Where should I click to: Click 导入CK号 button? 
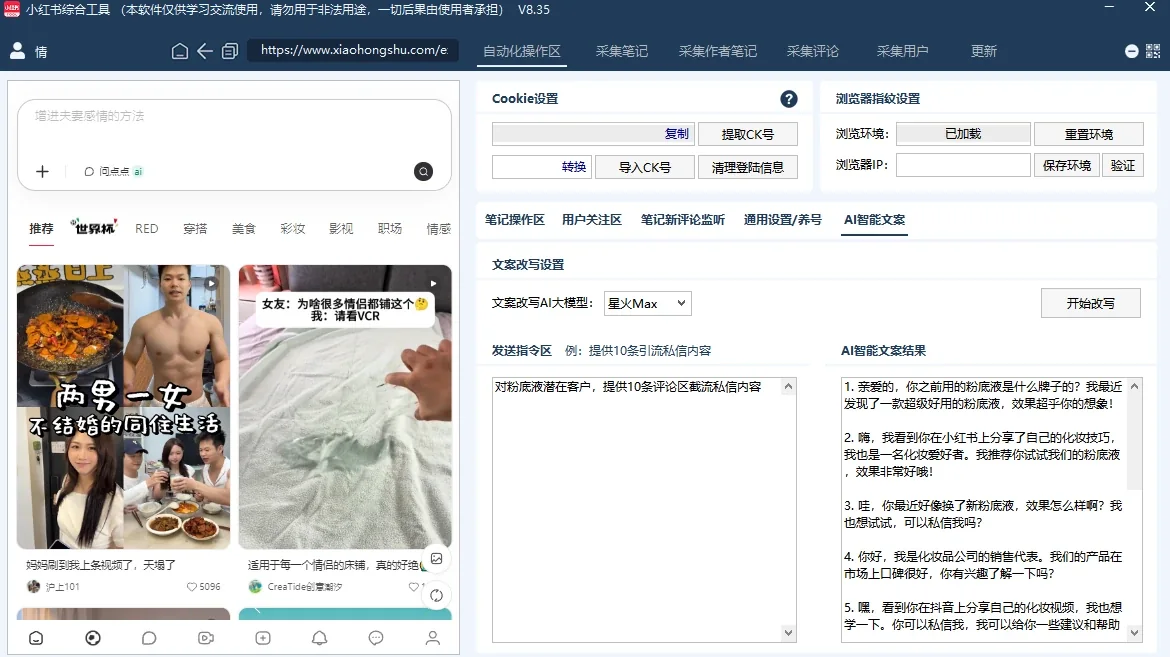(x=645, y=167)
